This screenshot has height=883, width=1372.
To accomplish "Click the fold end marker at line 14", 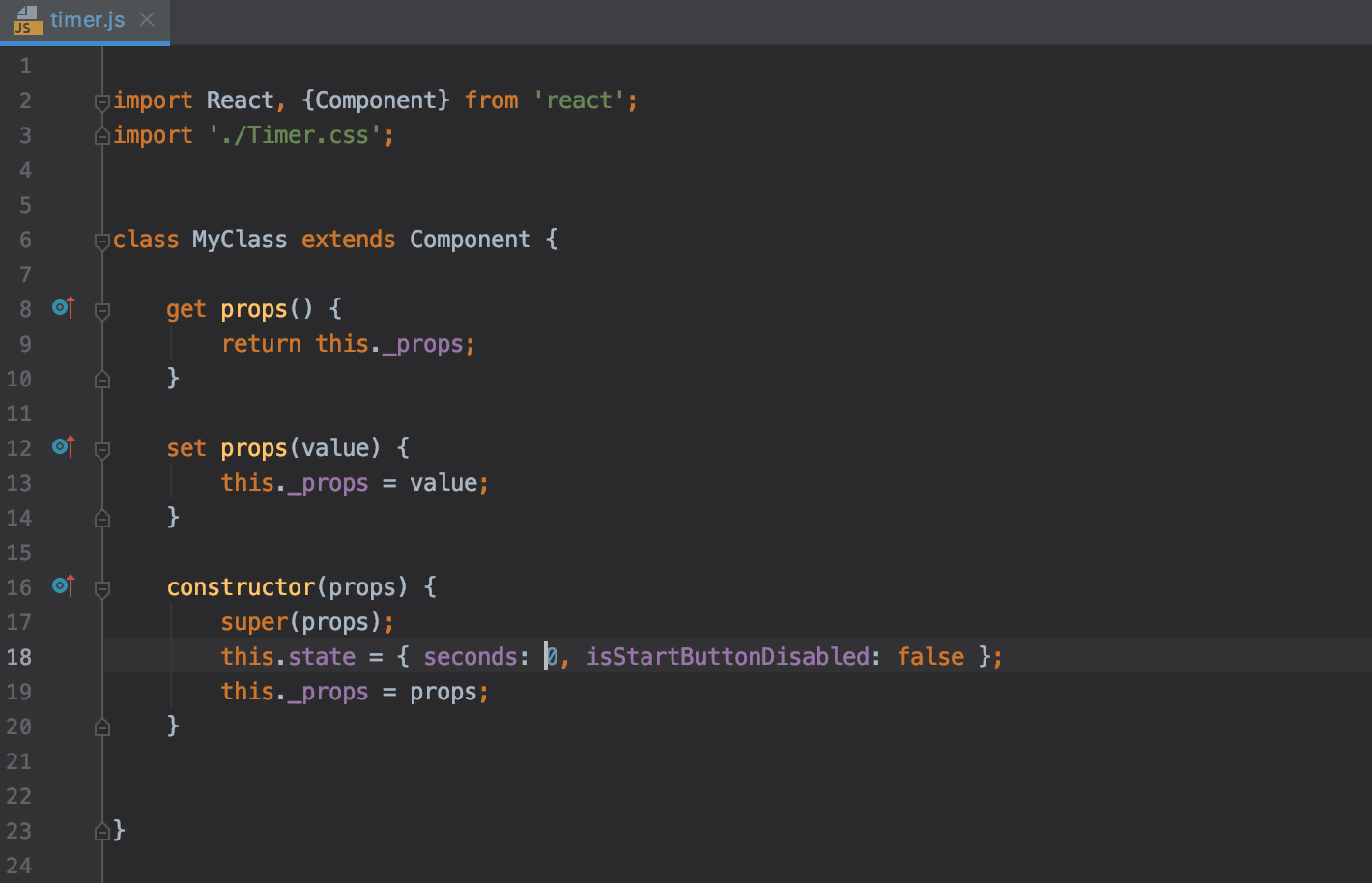I will point(100,517).
